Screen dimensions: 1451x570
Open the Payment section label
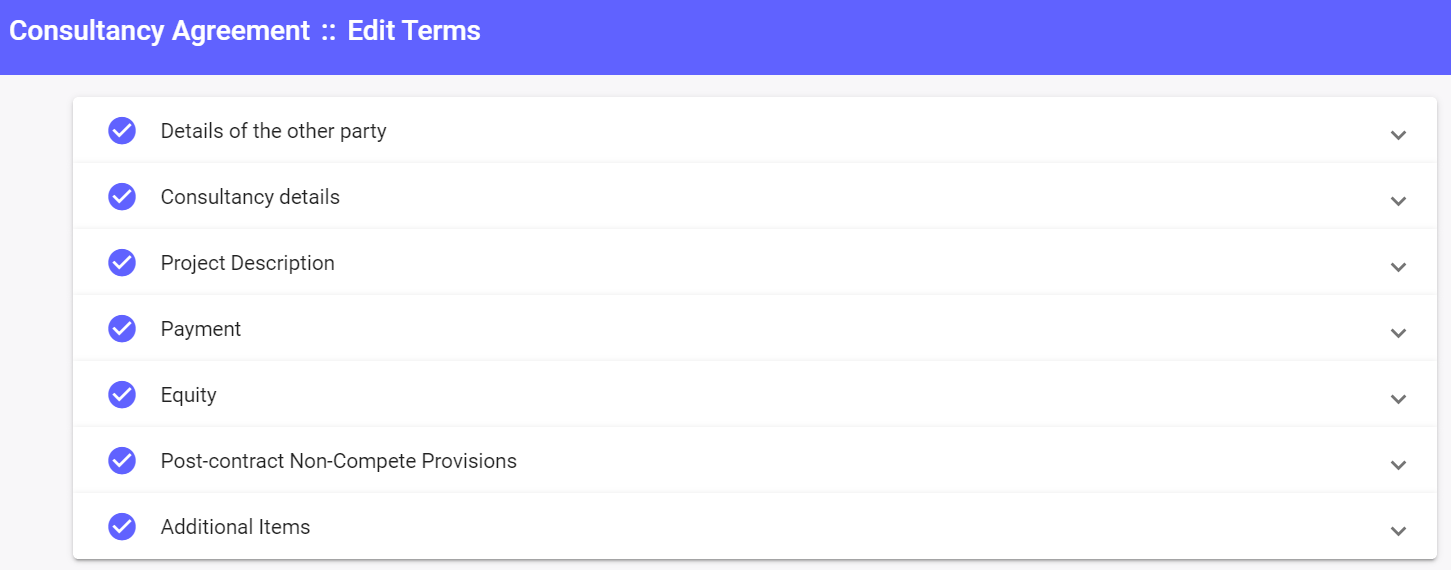pyautogui.click(x=201, y=329)
